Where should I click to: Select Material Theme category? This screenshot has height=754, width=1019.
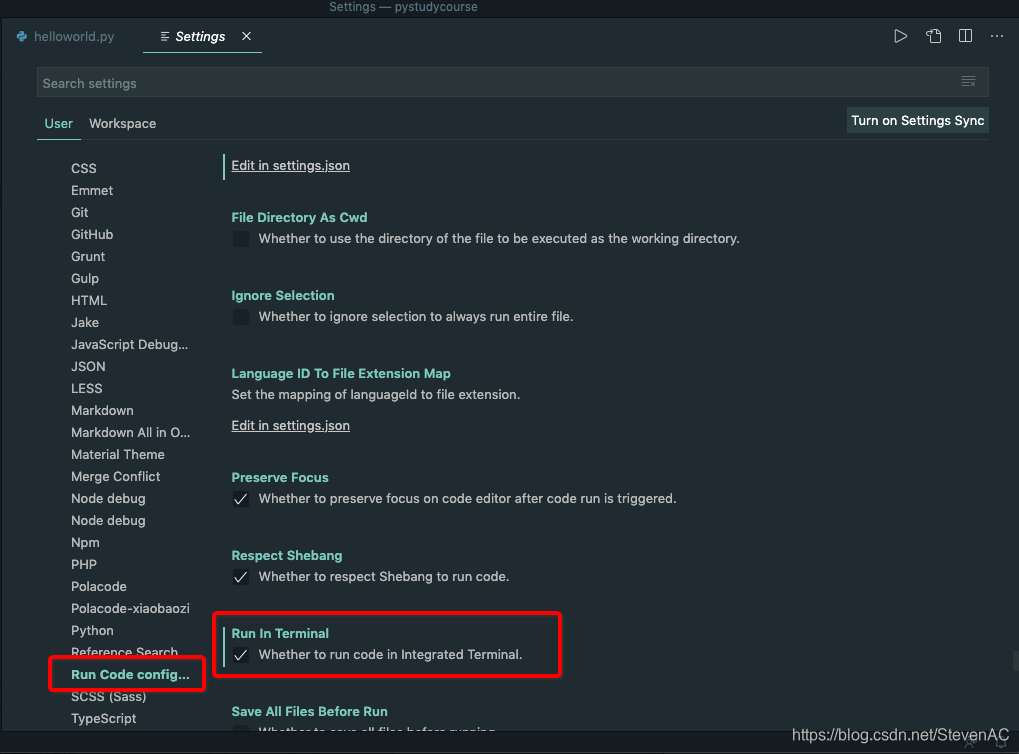(118, 454)
